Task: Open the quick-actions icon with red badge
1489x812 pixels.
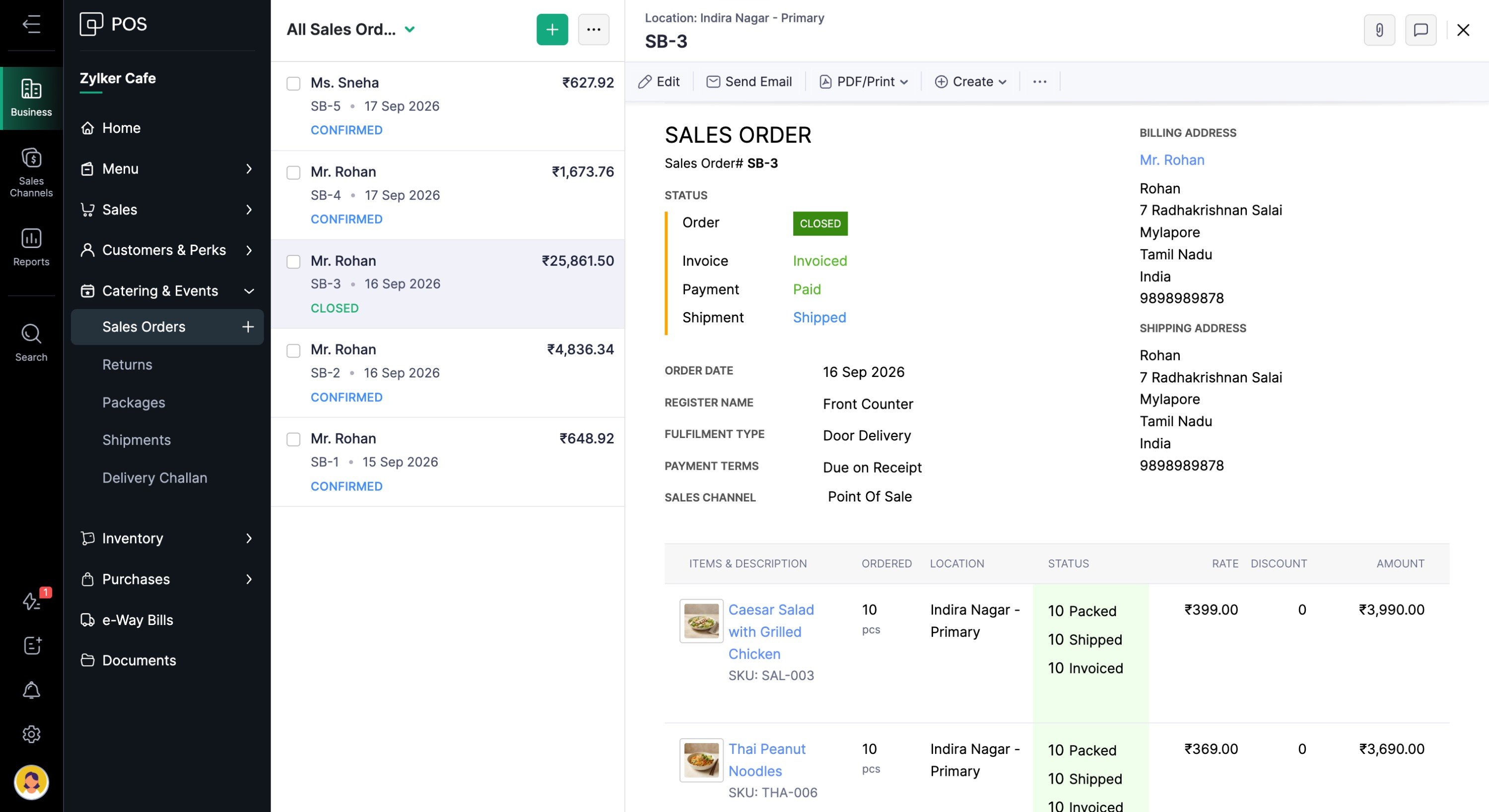Action: click(x=32, y=601)
